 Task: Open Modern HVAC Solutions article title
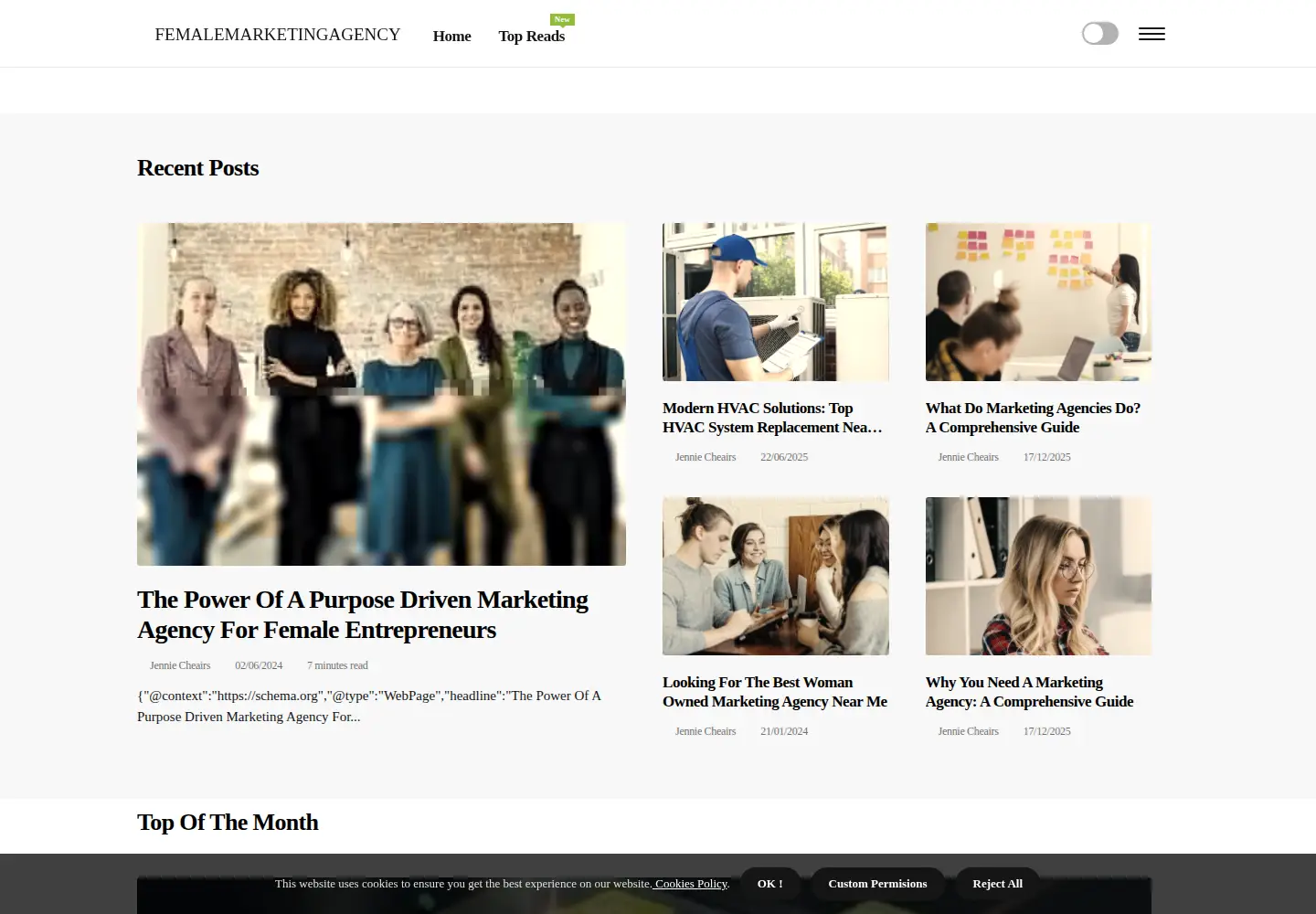click(772, 418)
